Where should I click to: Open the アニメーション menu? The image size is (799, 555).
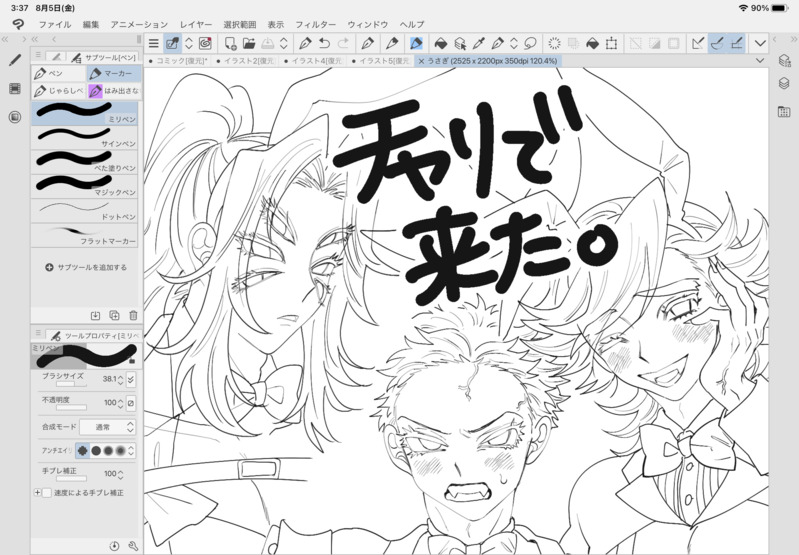[x=139, y=24]
